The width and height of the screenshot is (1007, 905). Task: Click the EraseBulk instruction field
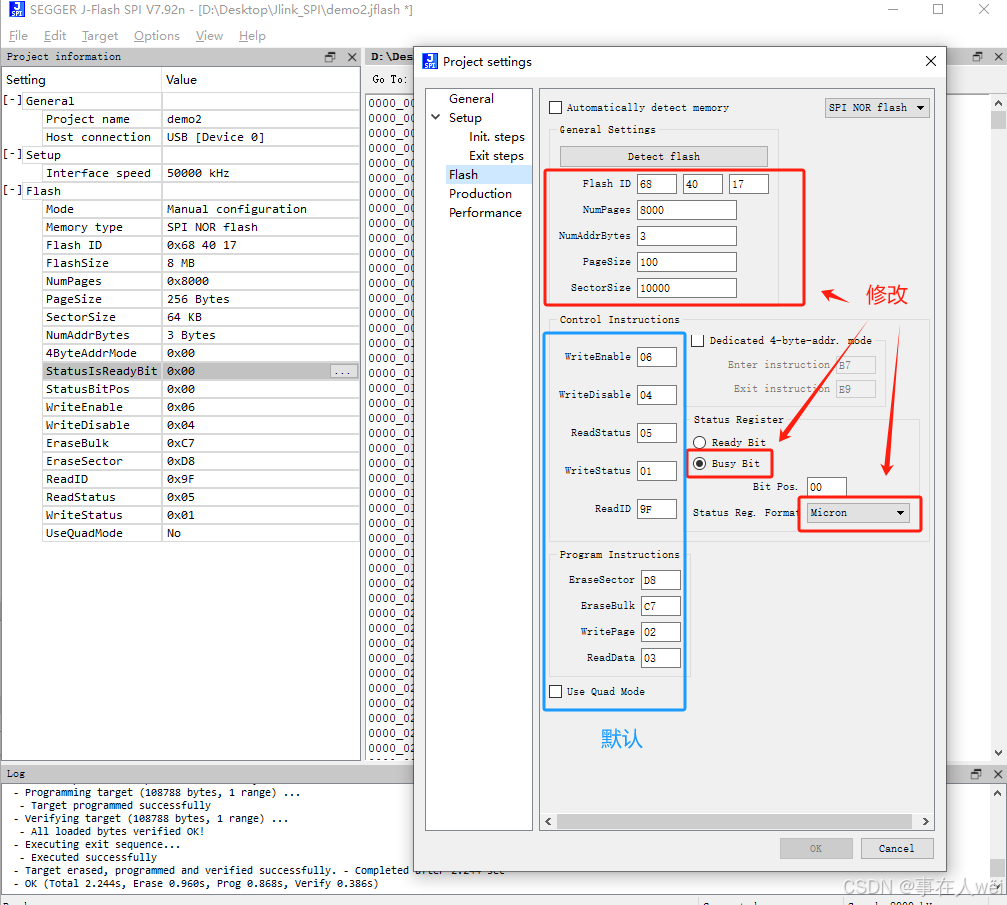pos(661,606)
